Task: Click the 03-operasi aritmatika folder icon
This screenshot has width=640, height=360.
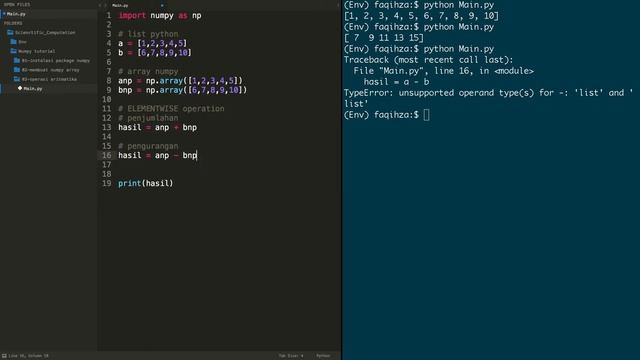Action: [x=17, y=79]
